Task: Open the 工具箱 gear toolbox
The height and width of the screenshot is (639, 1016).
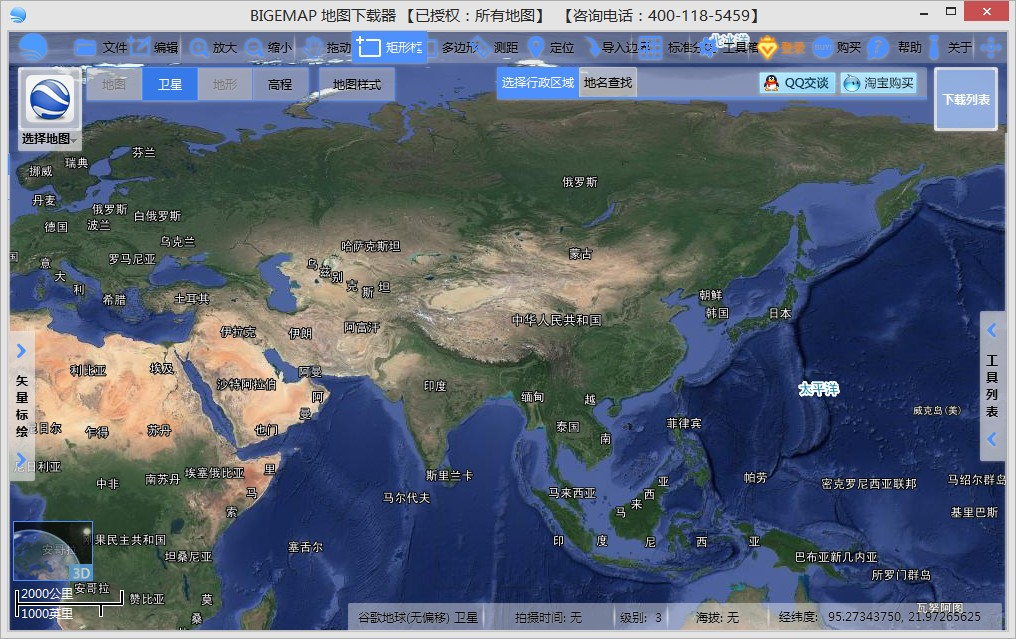Action: pyautogui.click(x=728, y=47)
